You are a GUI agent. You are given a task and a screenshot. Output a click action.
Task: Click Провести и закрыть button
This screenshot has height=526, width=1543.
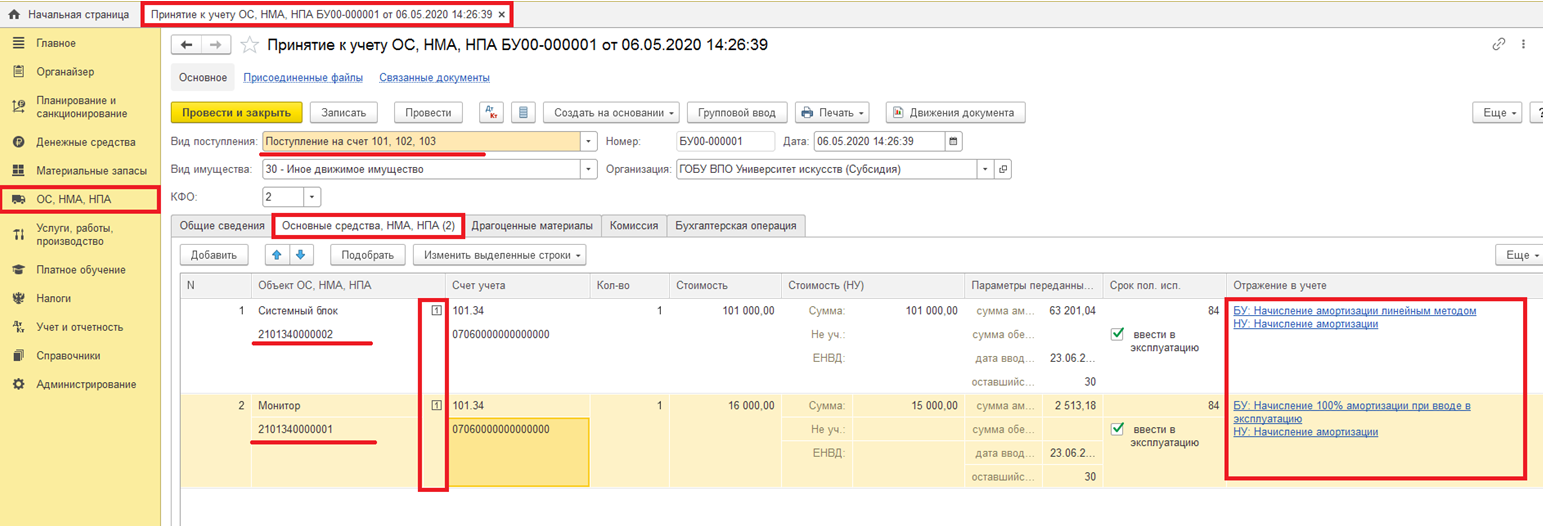click(x=237, y=113)
